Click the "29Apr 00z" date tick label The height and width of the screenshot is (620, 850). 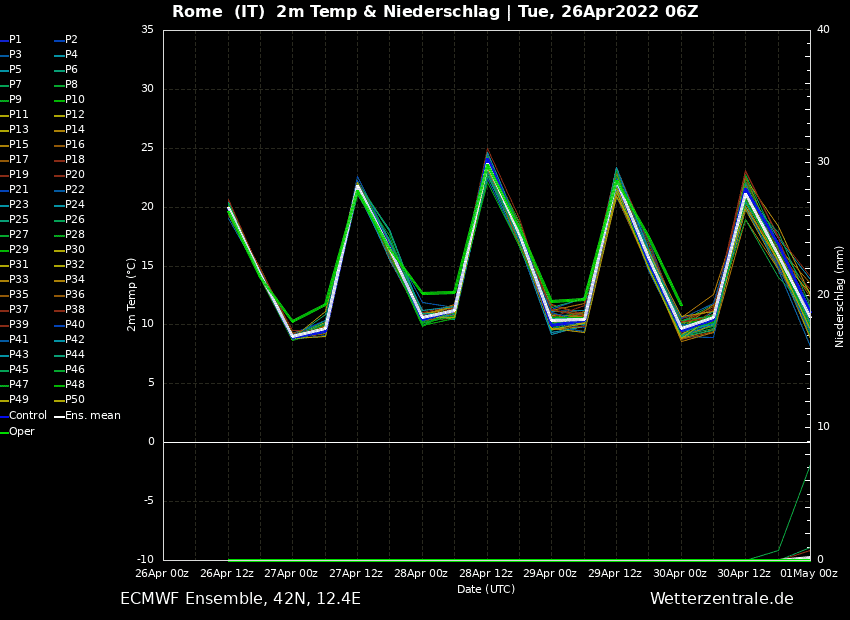point(550,573)
